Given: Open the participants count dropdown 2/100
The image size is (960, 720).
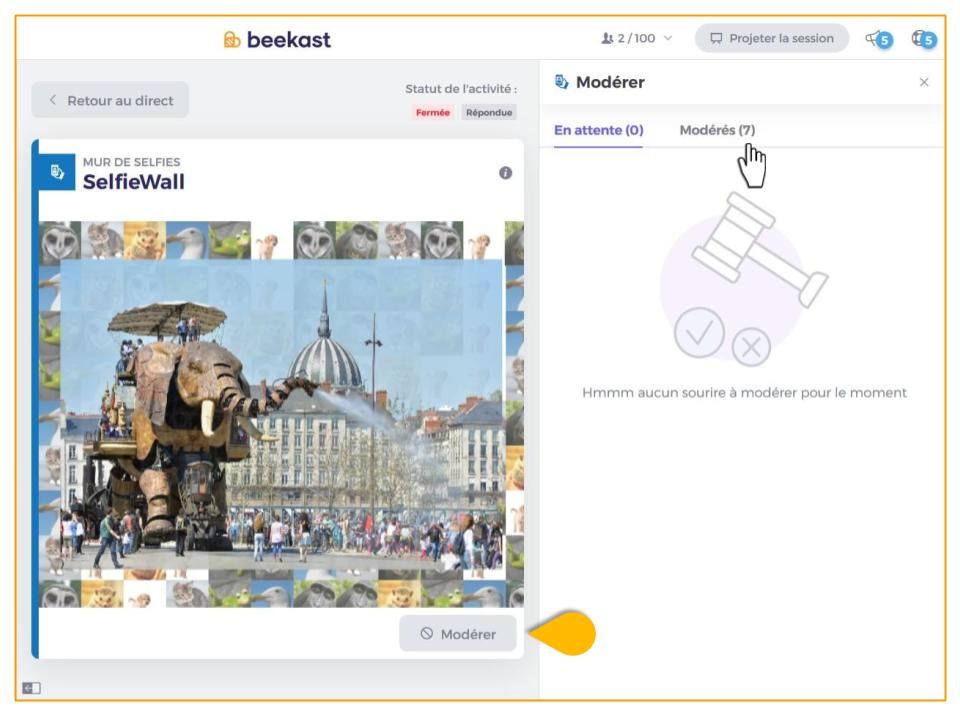Looking at the screenshot, I should (x=637, y=39).
